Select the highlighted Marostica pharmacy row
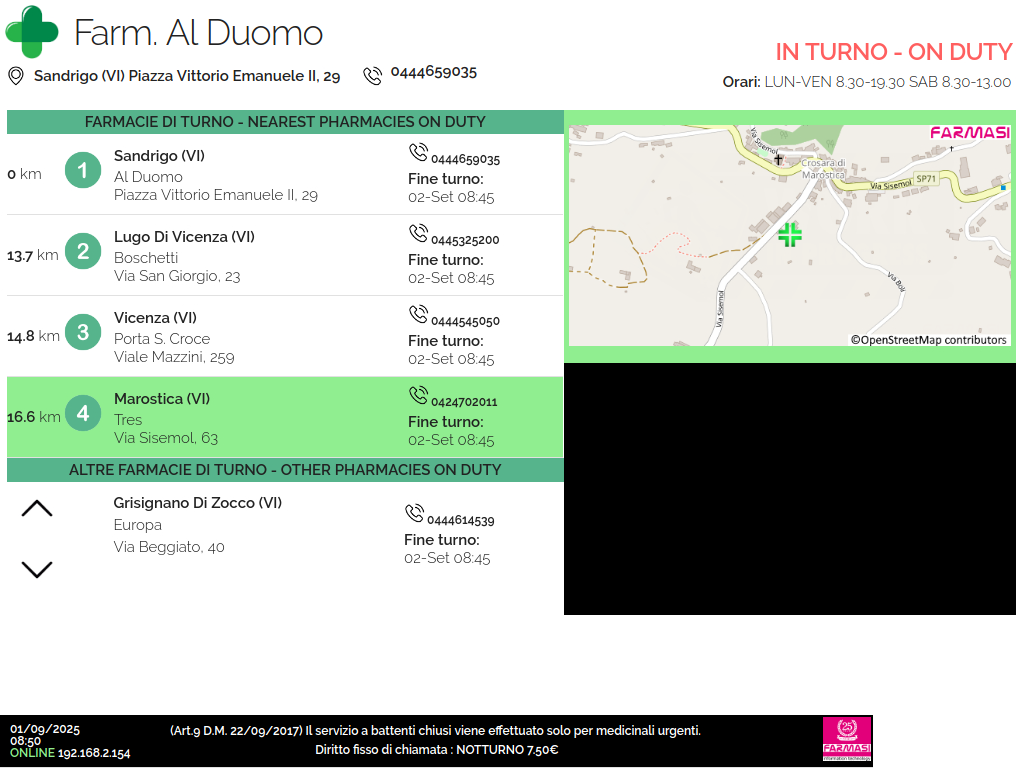 (x=285, y=418)
